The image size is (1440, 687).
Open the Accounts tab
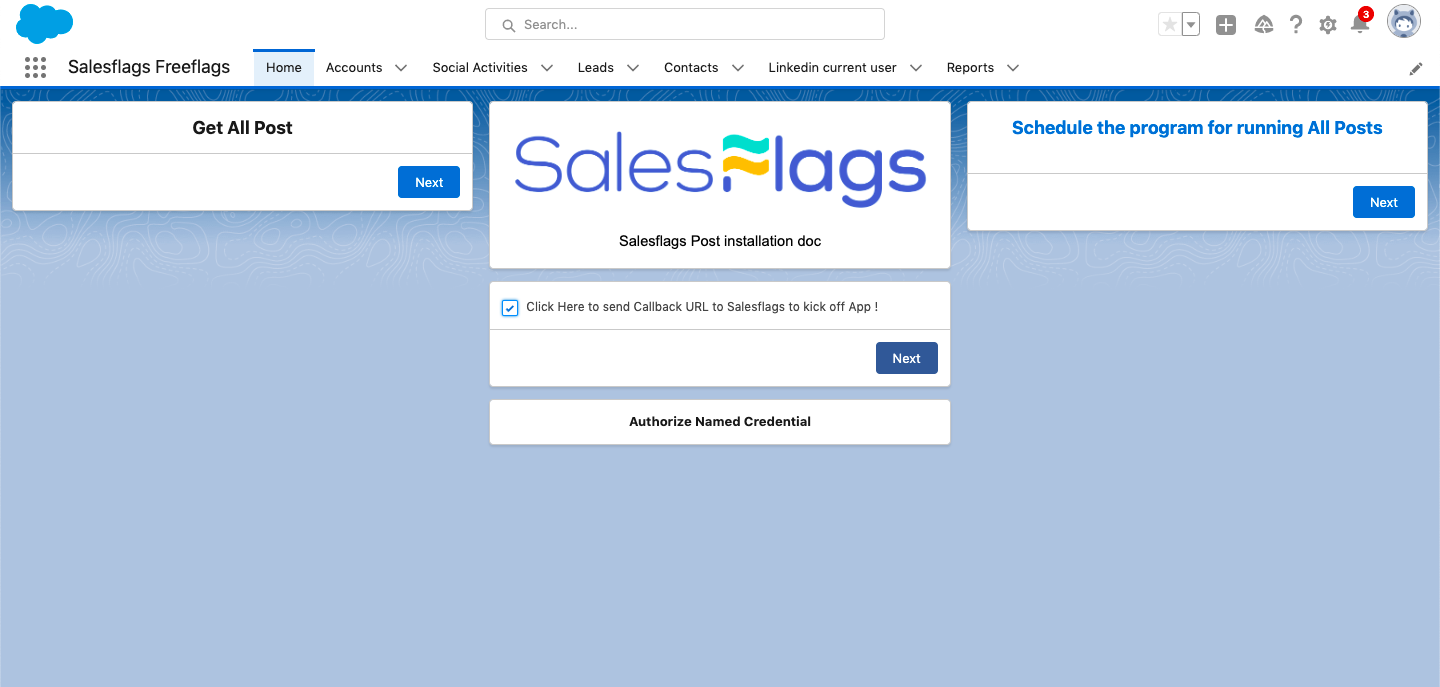pyautogui.click(x=354, y=68)
